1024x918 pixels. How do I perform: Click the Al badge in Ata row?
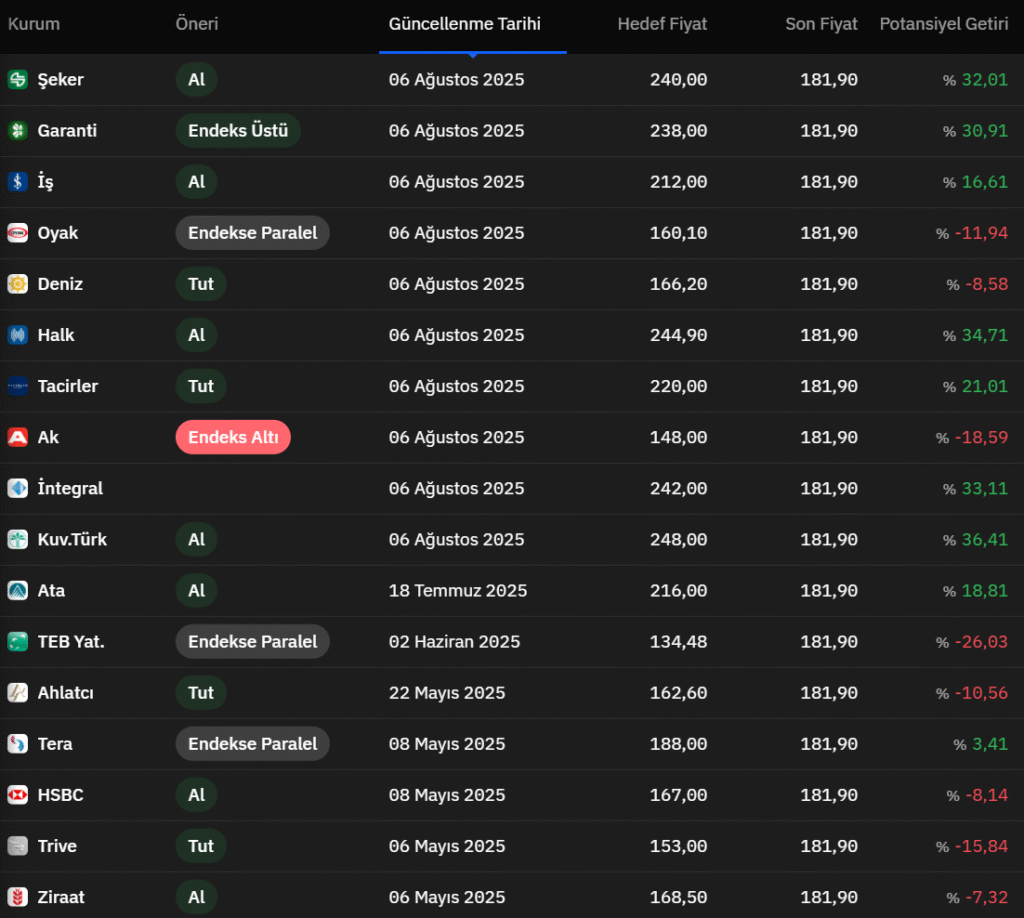tap(197, 590)
